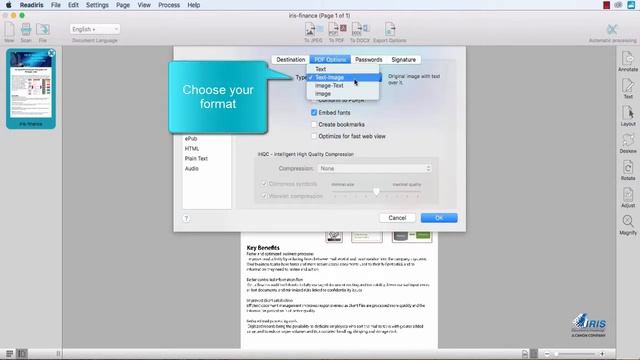
Task: Click the zoom out minus icon
Action: pyautogui.click(x=547, y=354)
